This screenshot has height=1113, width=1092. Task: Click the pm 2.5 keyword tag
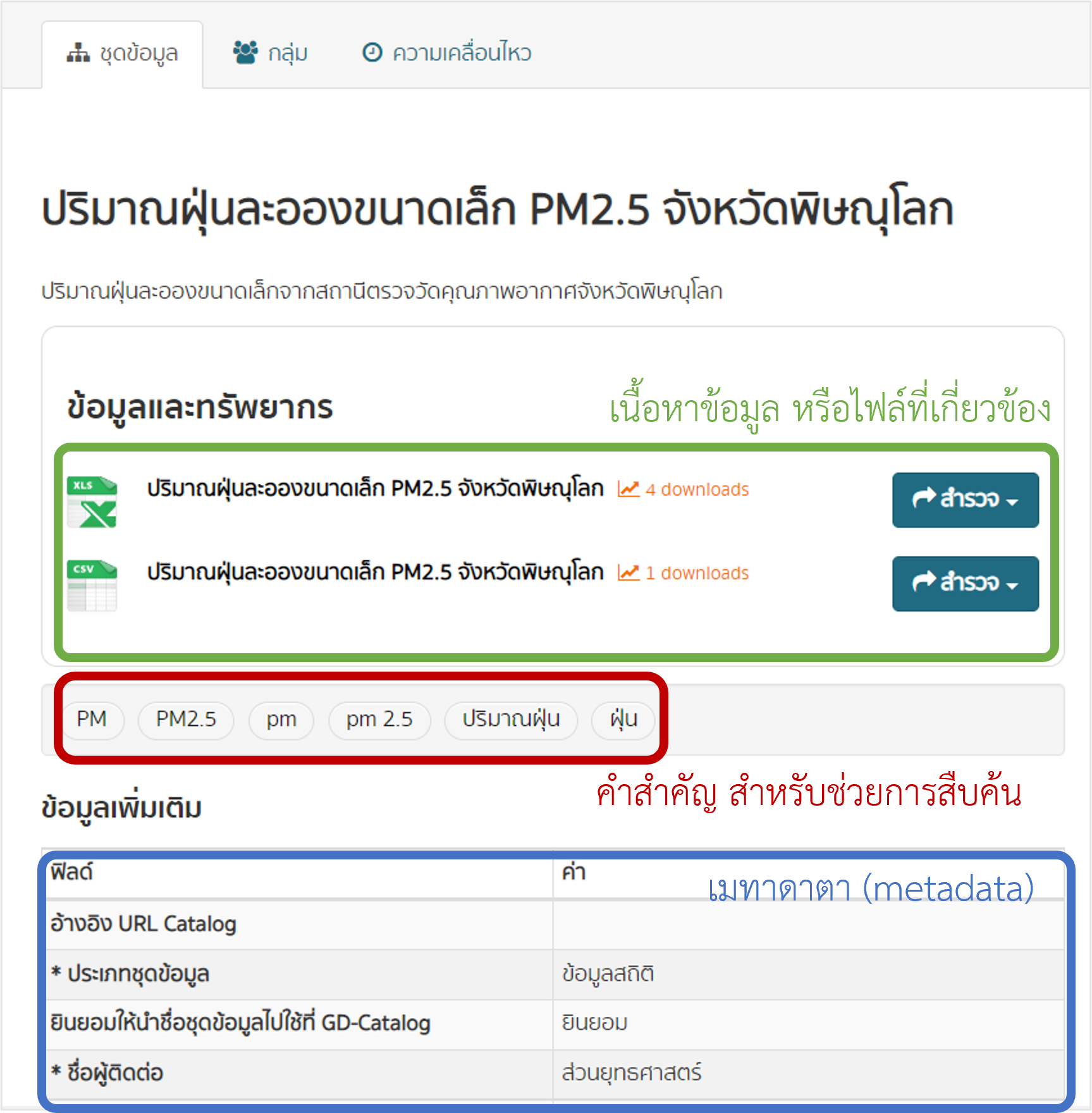[379, 720]
